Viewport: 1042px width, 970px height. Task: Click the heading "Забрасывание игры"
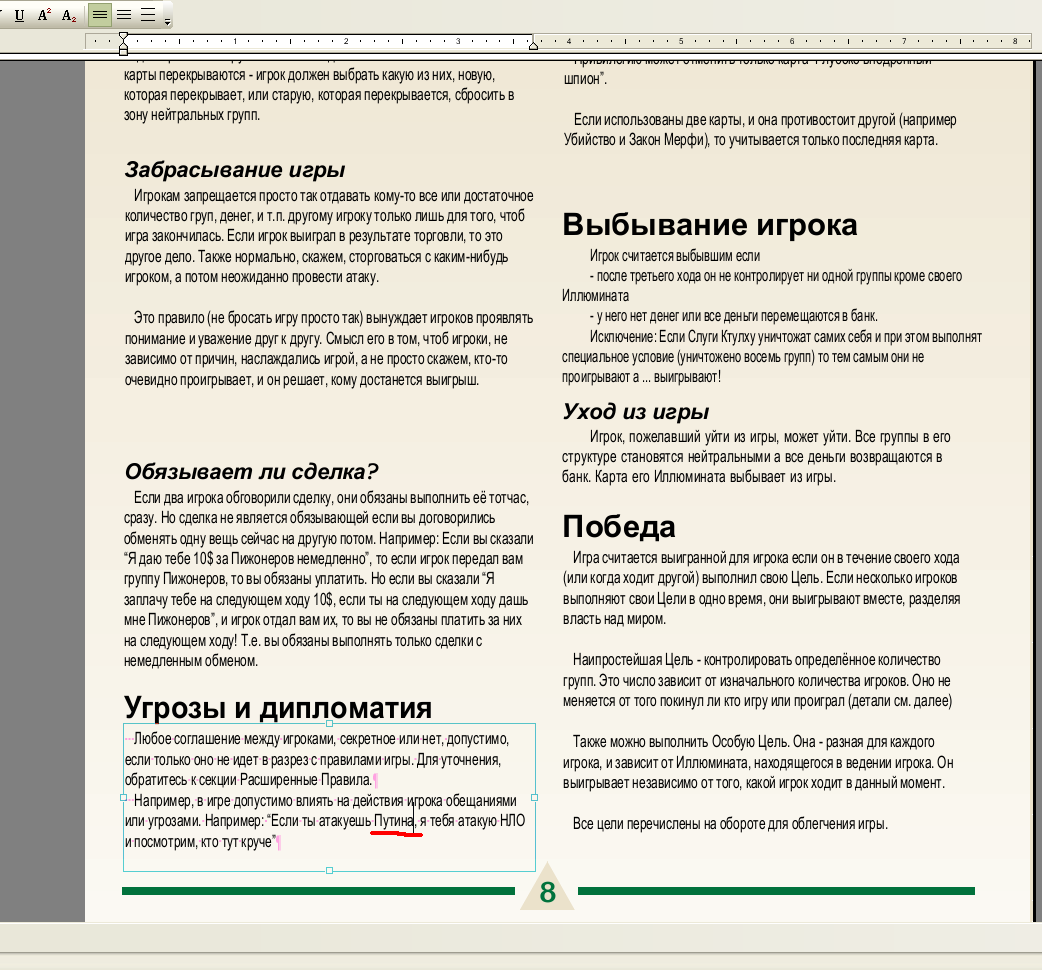[x=235, y=170]
